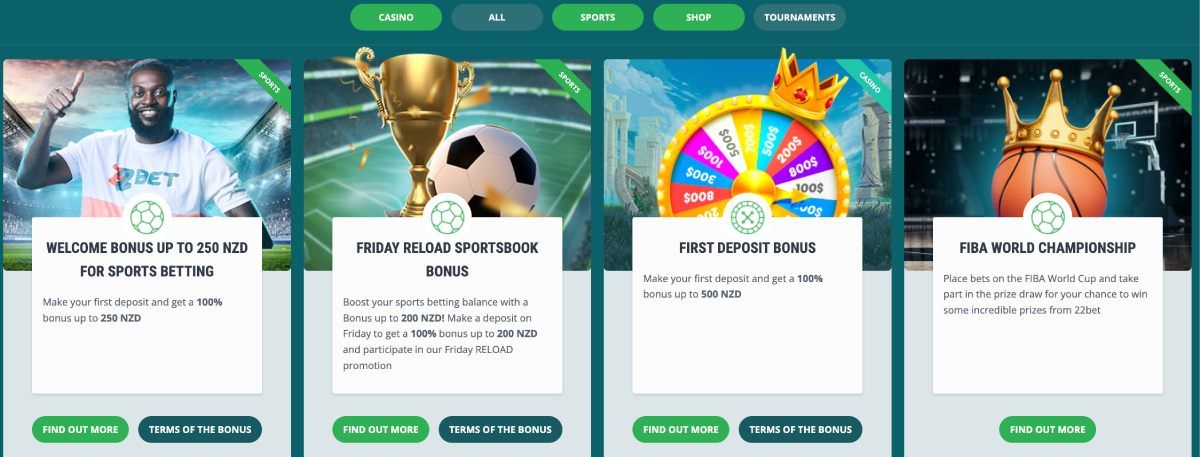The height and width of the screenshot is (457, 1200).
Task: Click FIND OUT MORE under Welcome Bonus
Action: pos(80,429)
